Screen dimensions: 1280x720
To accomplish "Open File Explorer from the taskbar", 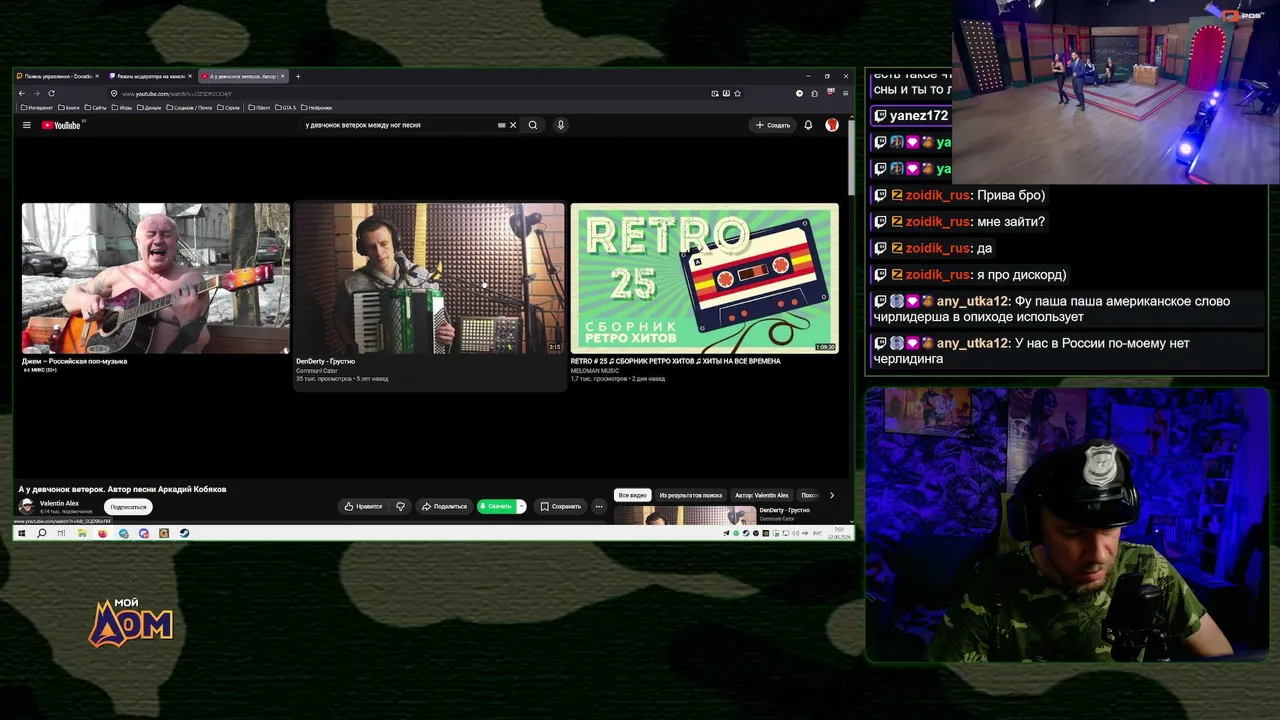I will pos(82,533).
